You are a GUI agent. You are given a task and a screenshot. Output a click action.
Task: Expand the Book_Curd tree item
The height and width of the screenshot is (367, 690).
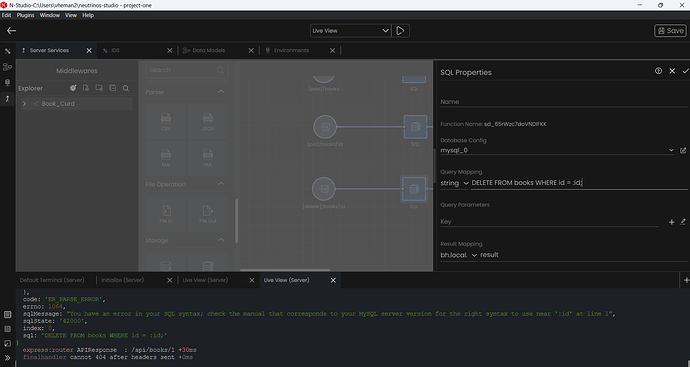(x=24, y=104)
